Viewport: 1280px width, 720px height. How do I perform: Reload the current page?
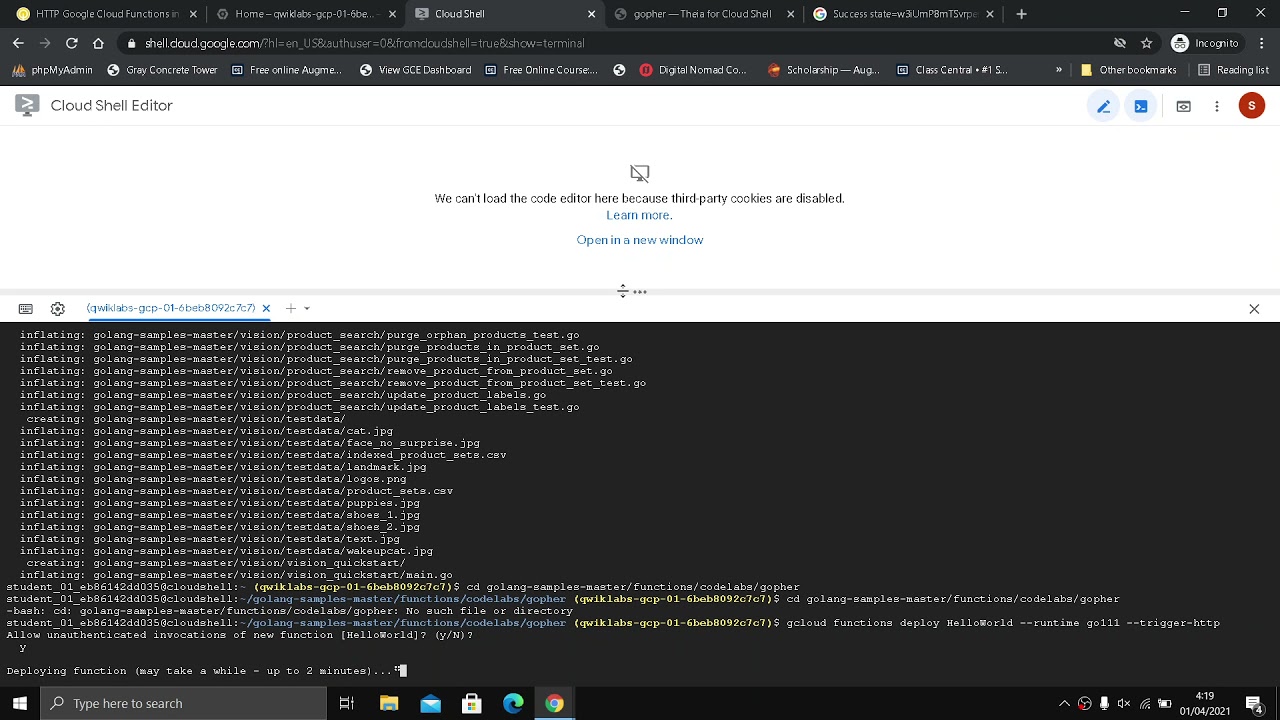[72, 43]
